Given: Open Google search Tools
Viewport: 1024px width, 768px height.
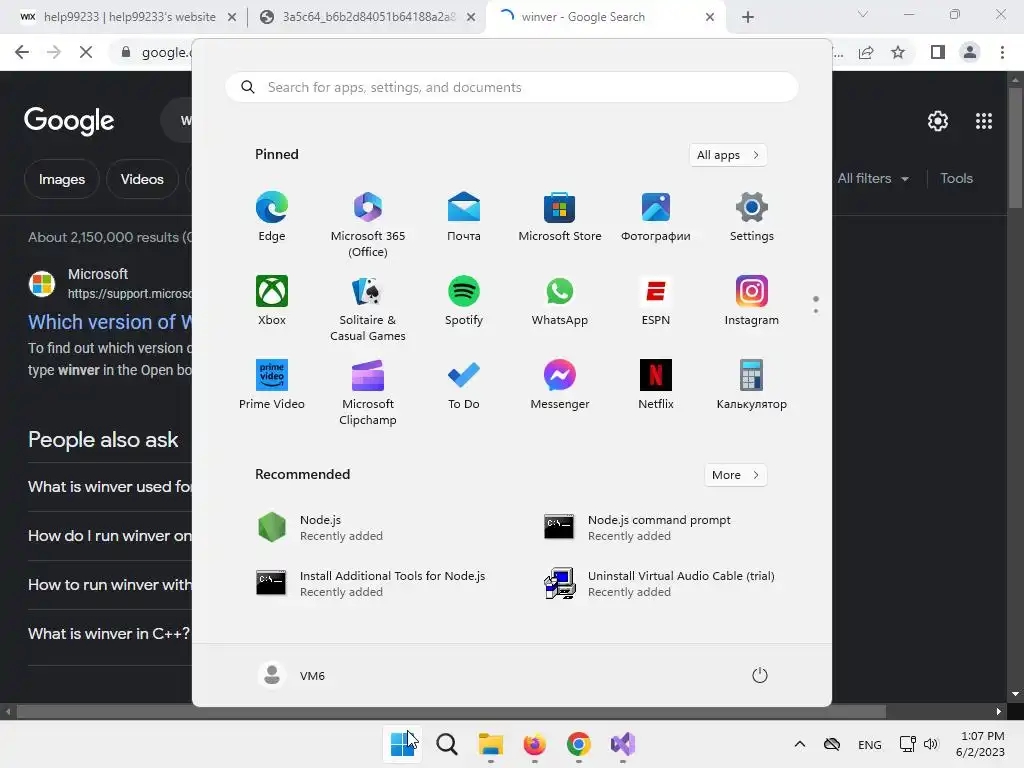Looking at the screenshot, I should tap(956, 178).
